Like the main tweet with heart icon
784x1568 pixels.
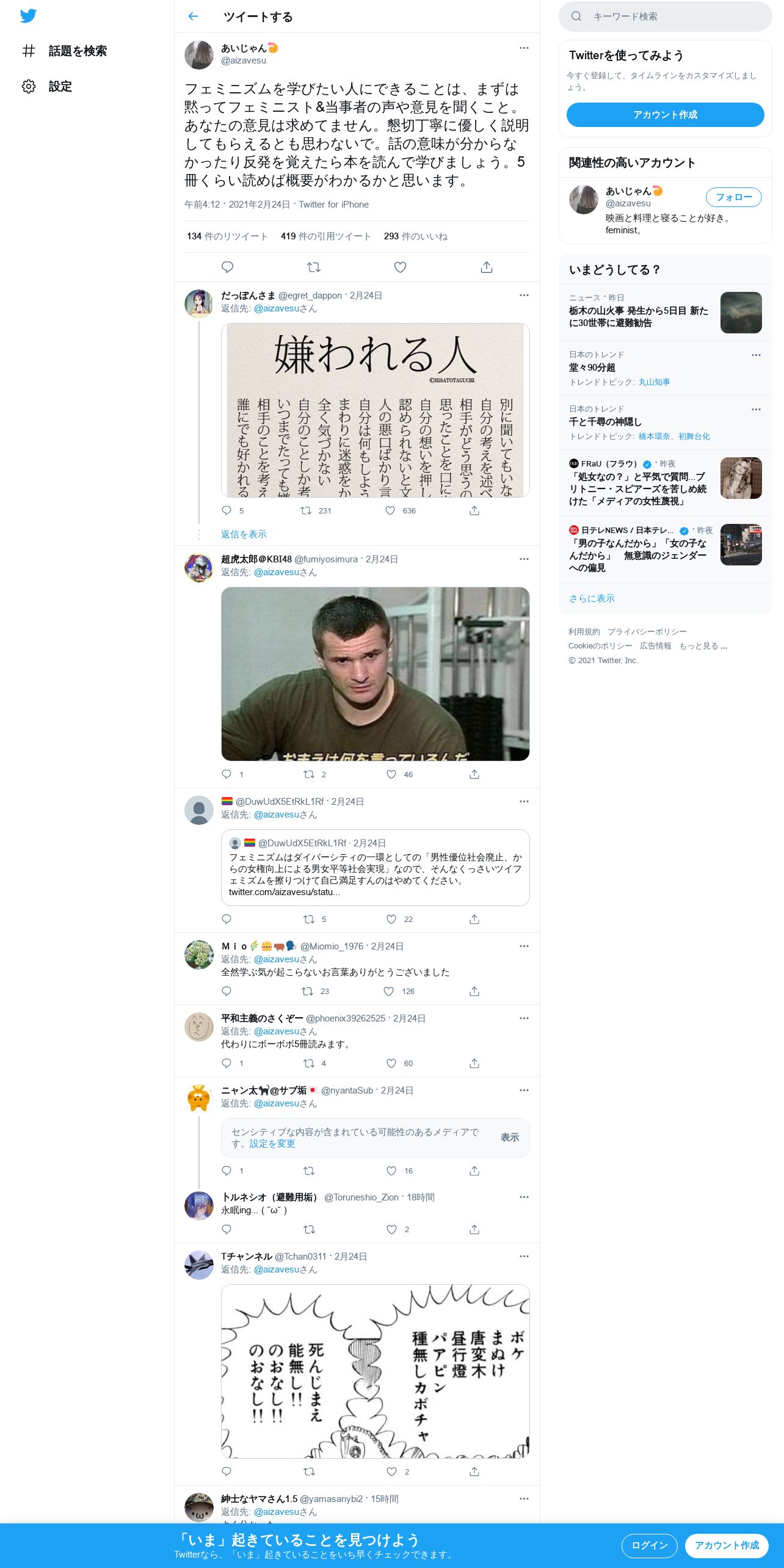click(400, 267)
